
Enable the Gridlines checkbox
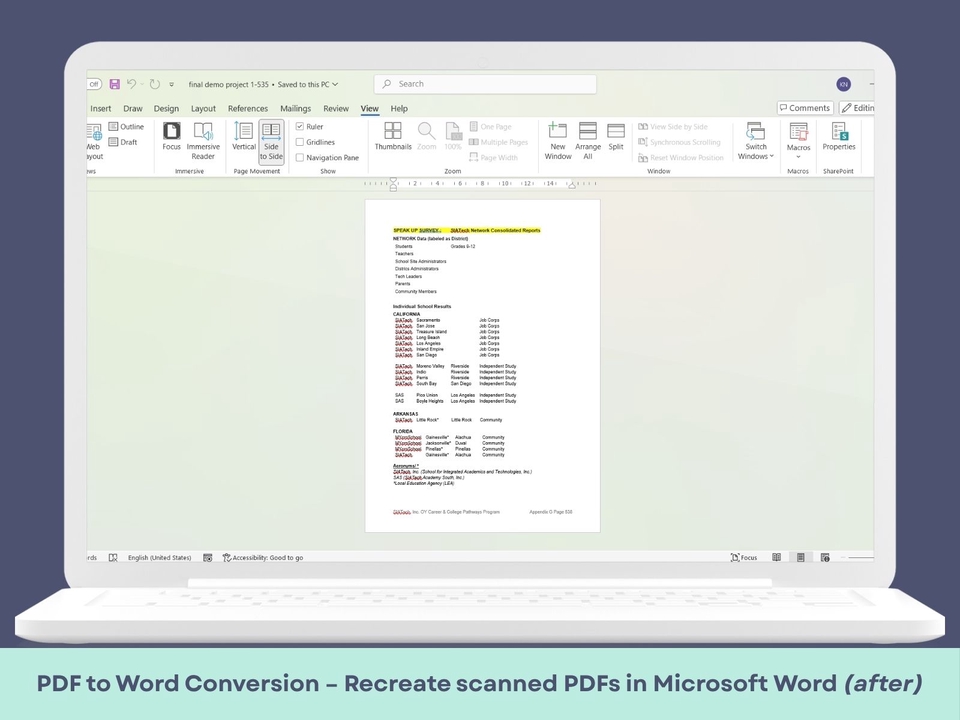pos(300,142)
